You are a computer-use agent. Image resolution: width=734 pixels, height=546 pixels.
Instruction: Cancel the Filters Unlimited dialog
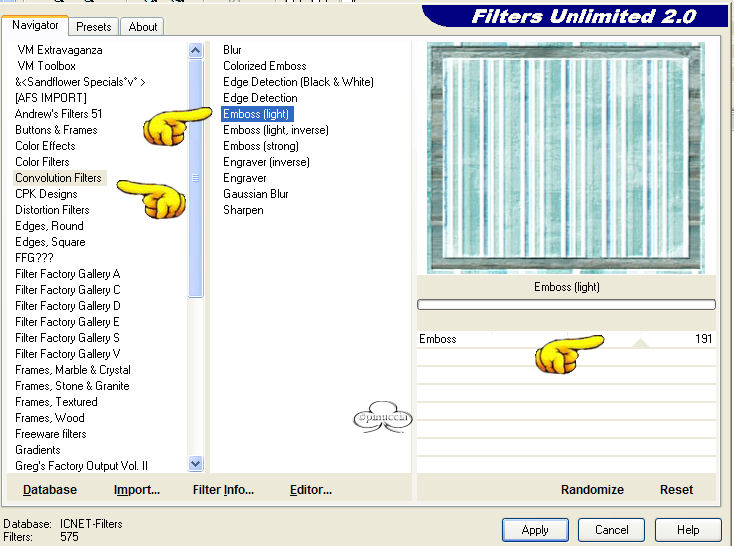(611, 530)
